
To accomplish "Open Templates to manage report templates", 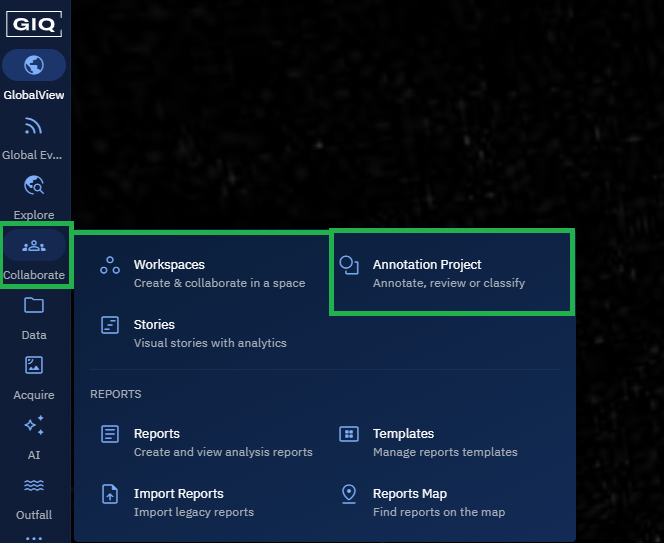I will point(403,434).
